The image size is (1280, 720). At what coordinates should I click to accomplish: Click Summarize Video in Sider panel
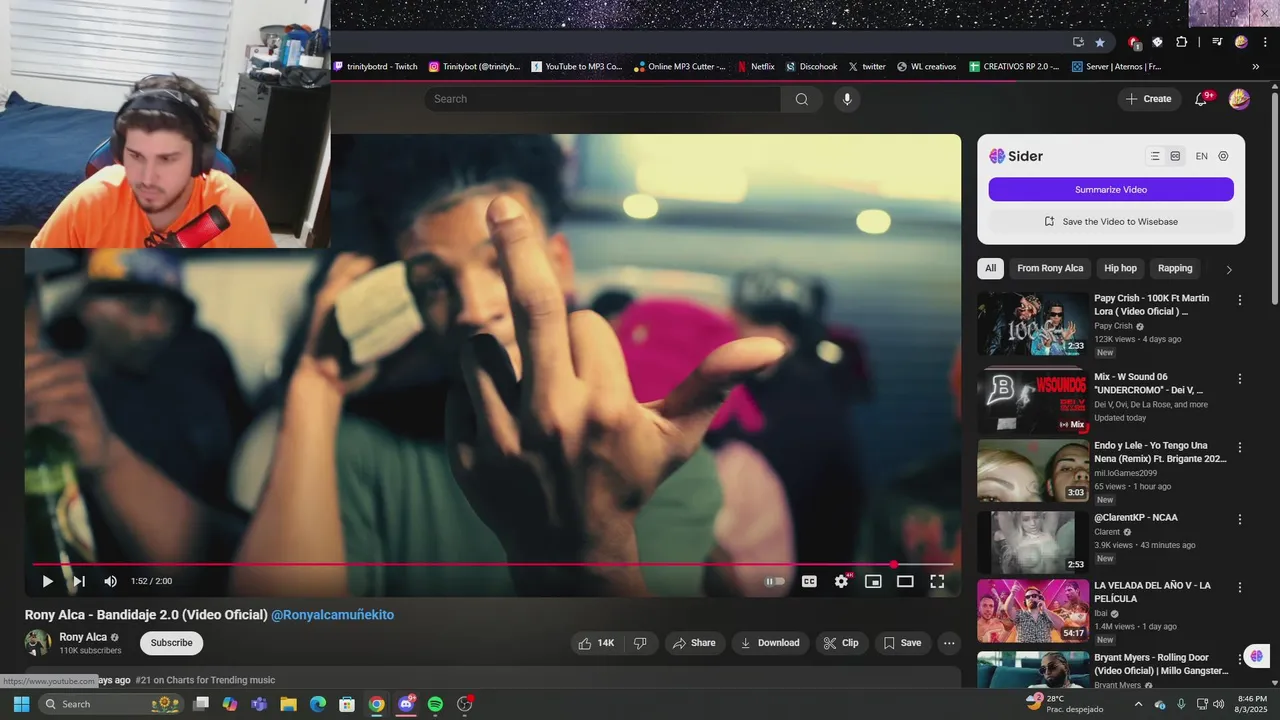[x=1111, y=190]
